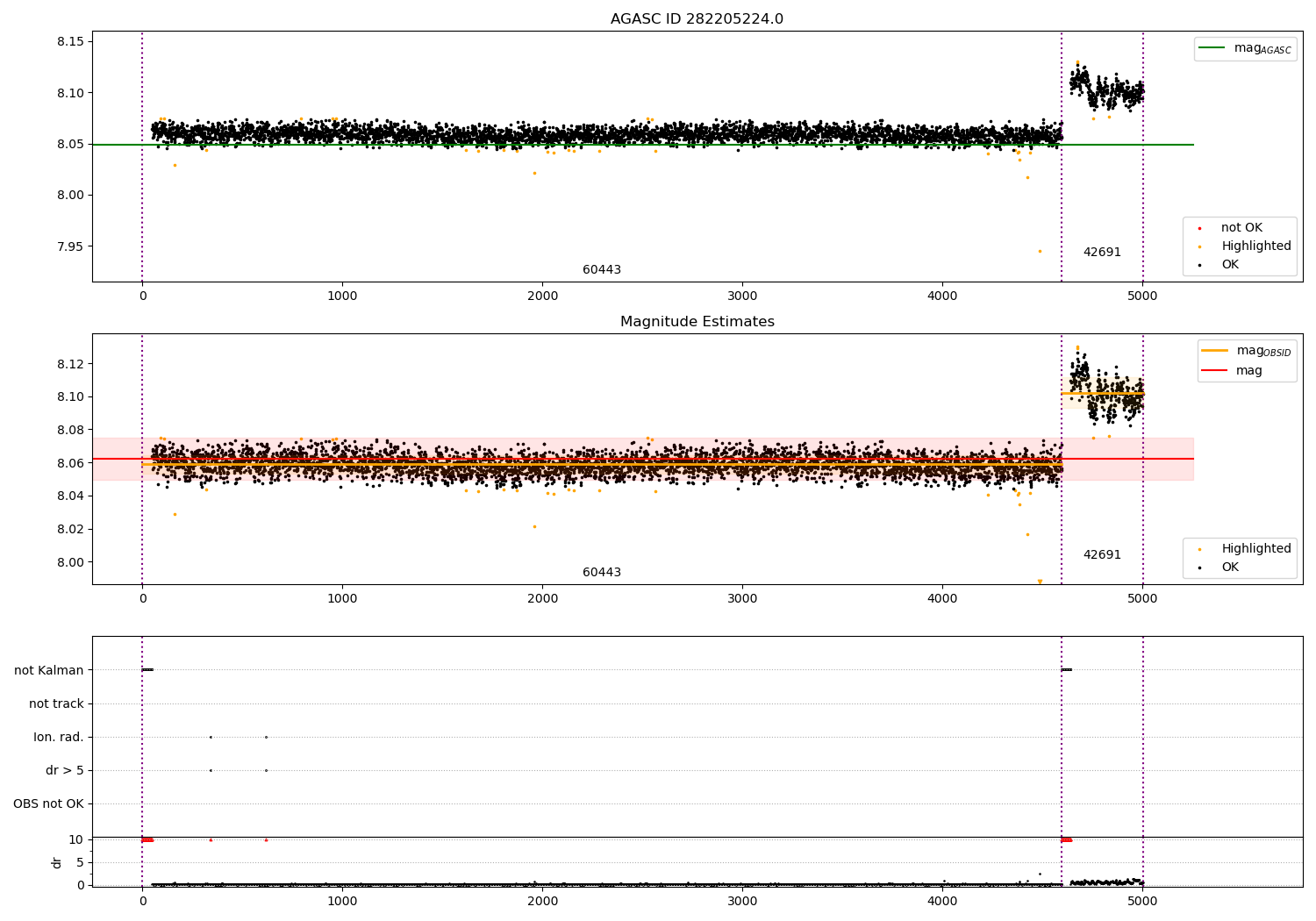Click 'OK' legend entry in top plot
The image size is (1316, 921).
(x=1230, y=265)
